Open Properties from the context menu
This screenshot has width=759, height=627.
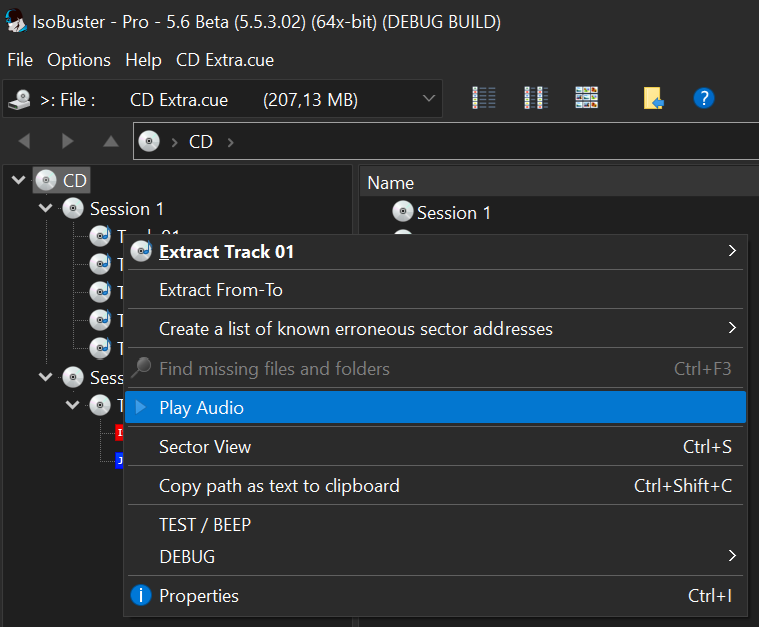tap(435, 596)
